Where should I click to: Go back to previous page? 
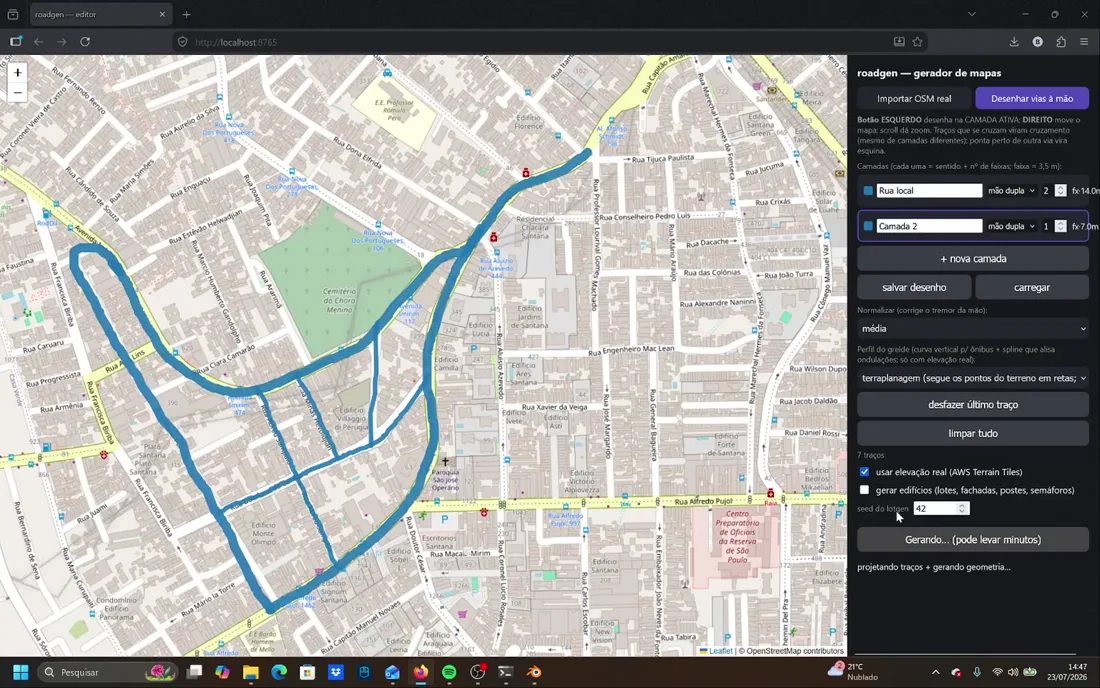(x=39, y=42)
